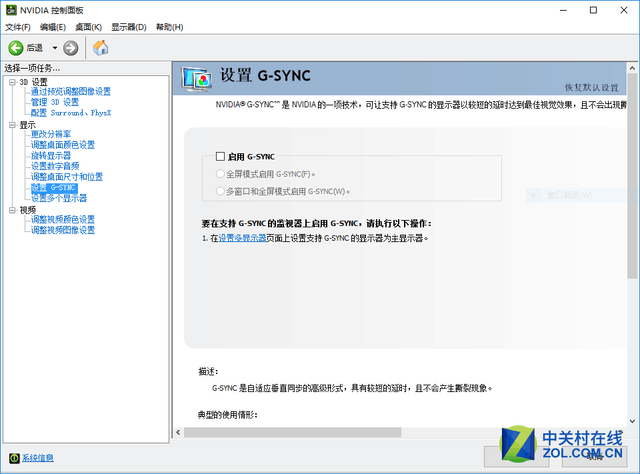Viewport: 640px width, 474px height.
Task: Click the system information icon
Action: (14, 458)
